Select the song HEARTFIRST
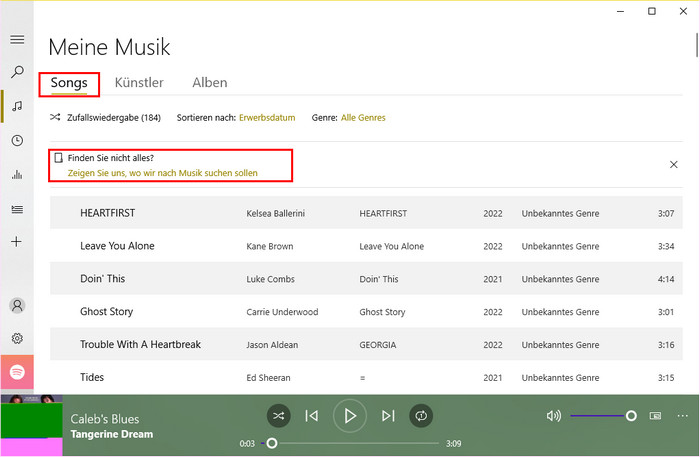Viewport: 700px width, 457px height. pyautogui.click(x=108, y=213)
